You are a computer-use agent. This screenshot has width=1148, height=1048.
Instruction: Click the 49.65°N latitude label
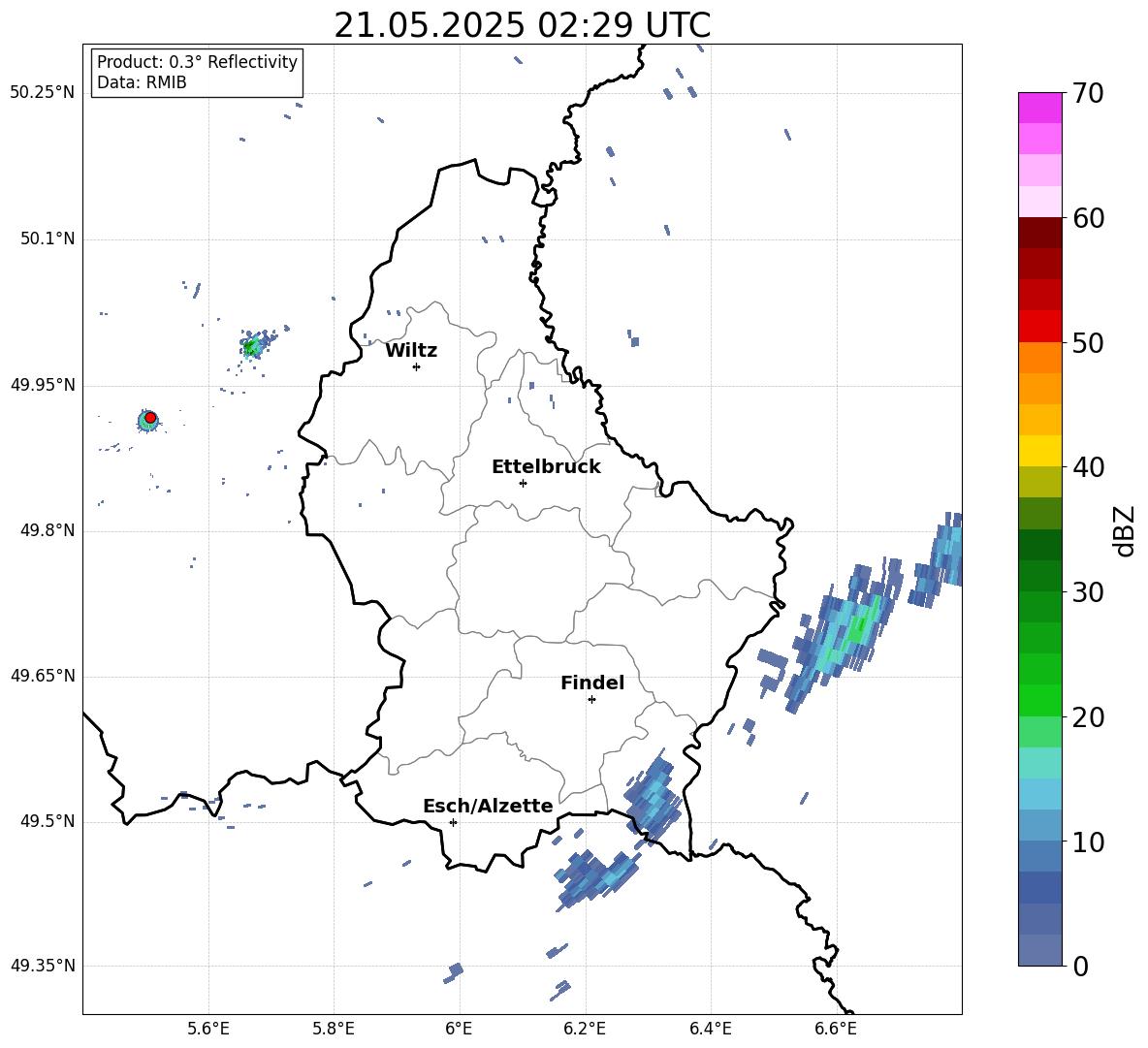click(43, 676)
